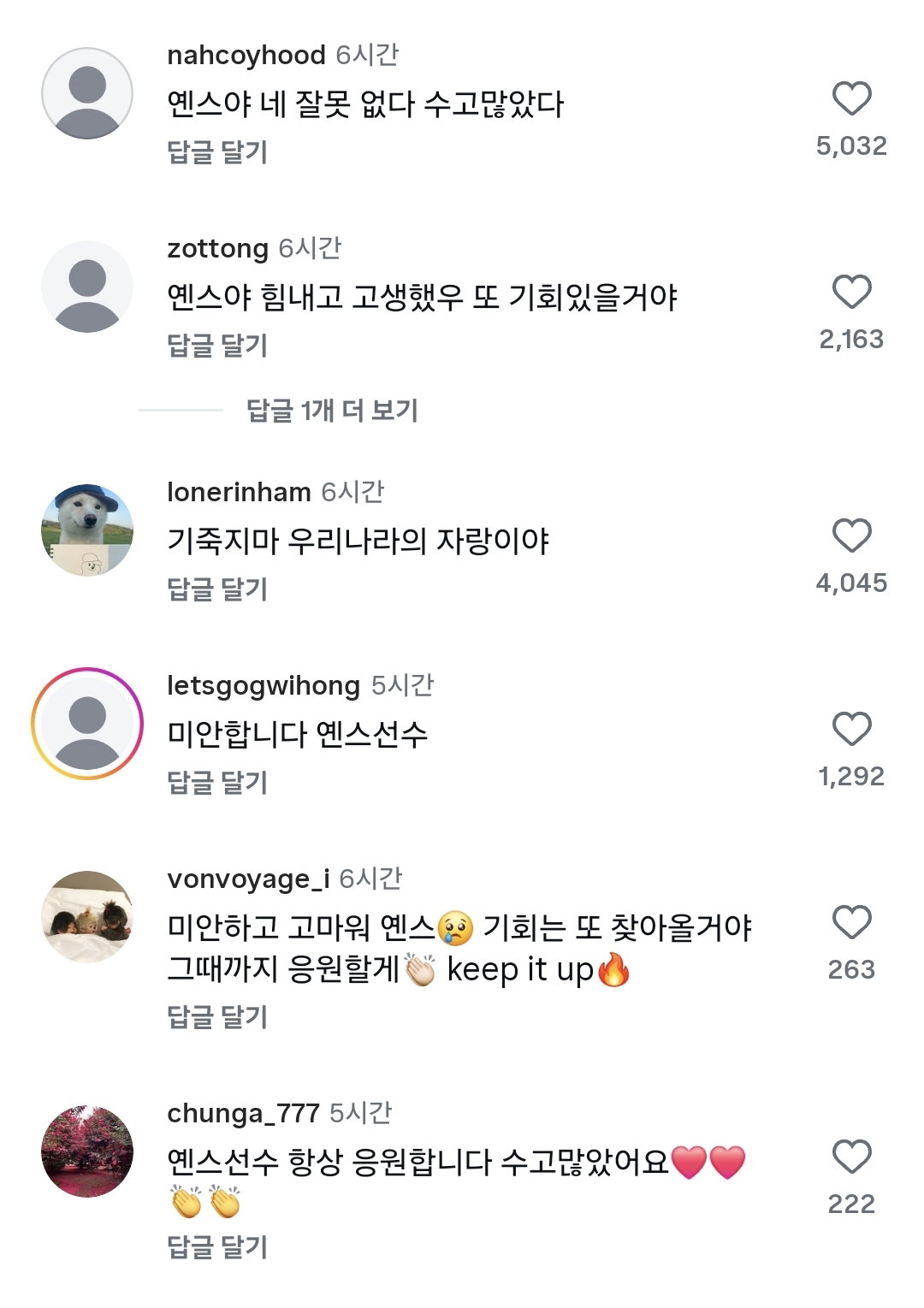Like nahcoyhood's comment with heart icon
924x1308 pixels.
pos(851,98)
